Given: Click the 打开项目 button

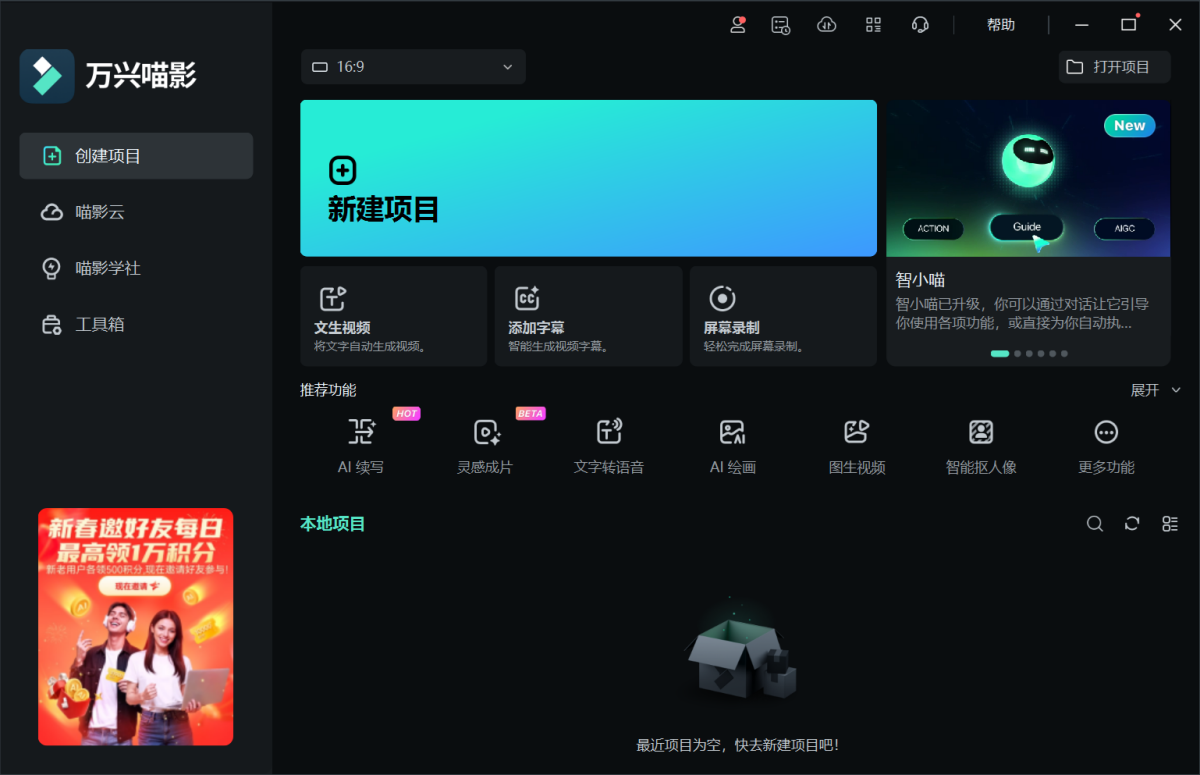Looking at the screenshot, I should tap(1114, 67).
